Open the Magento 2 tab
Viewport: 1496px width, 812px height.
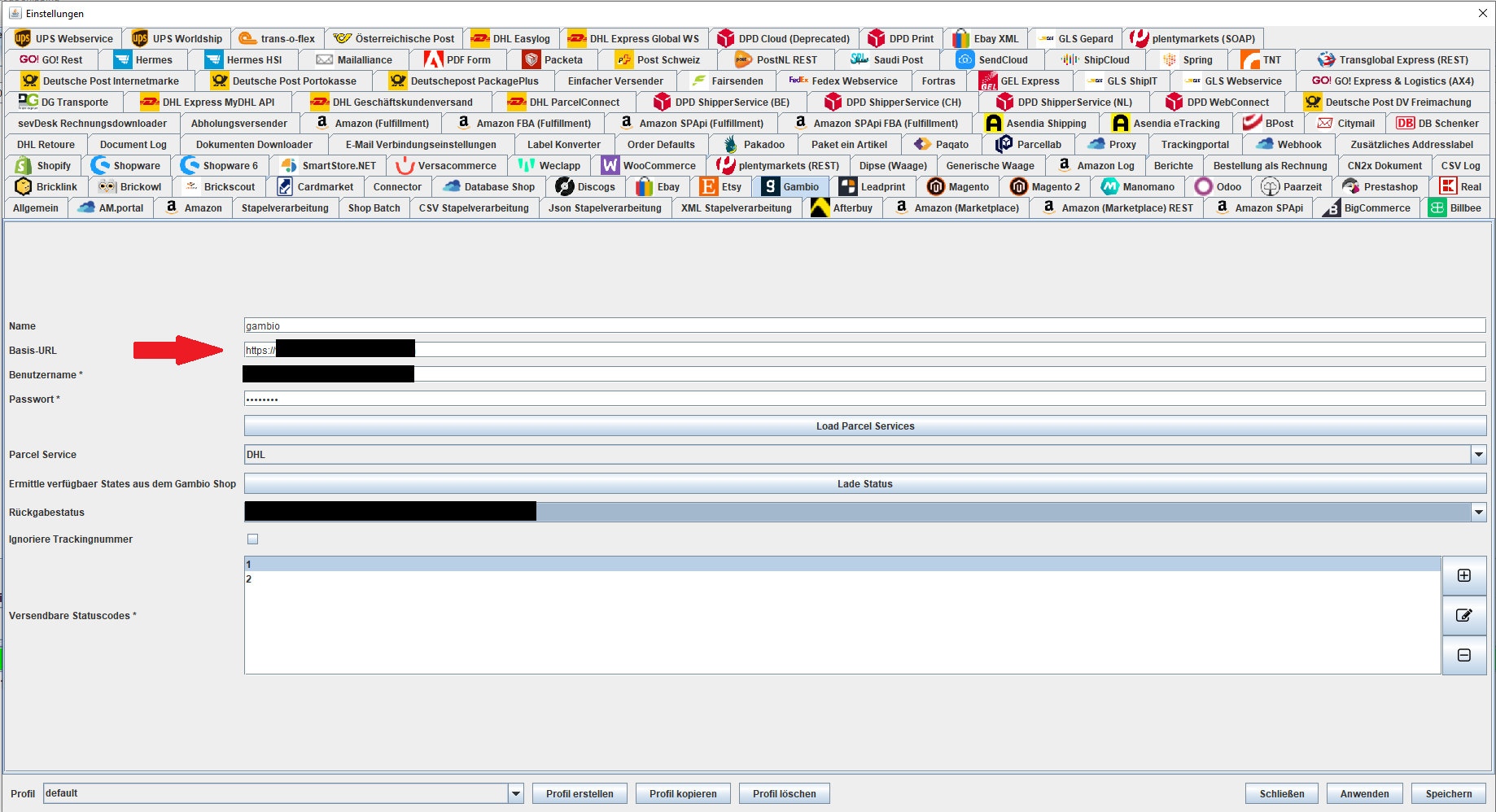point(1046,186)
